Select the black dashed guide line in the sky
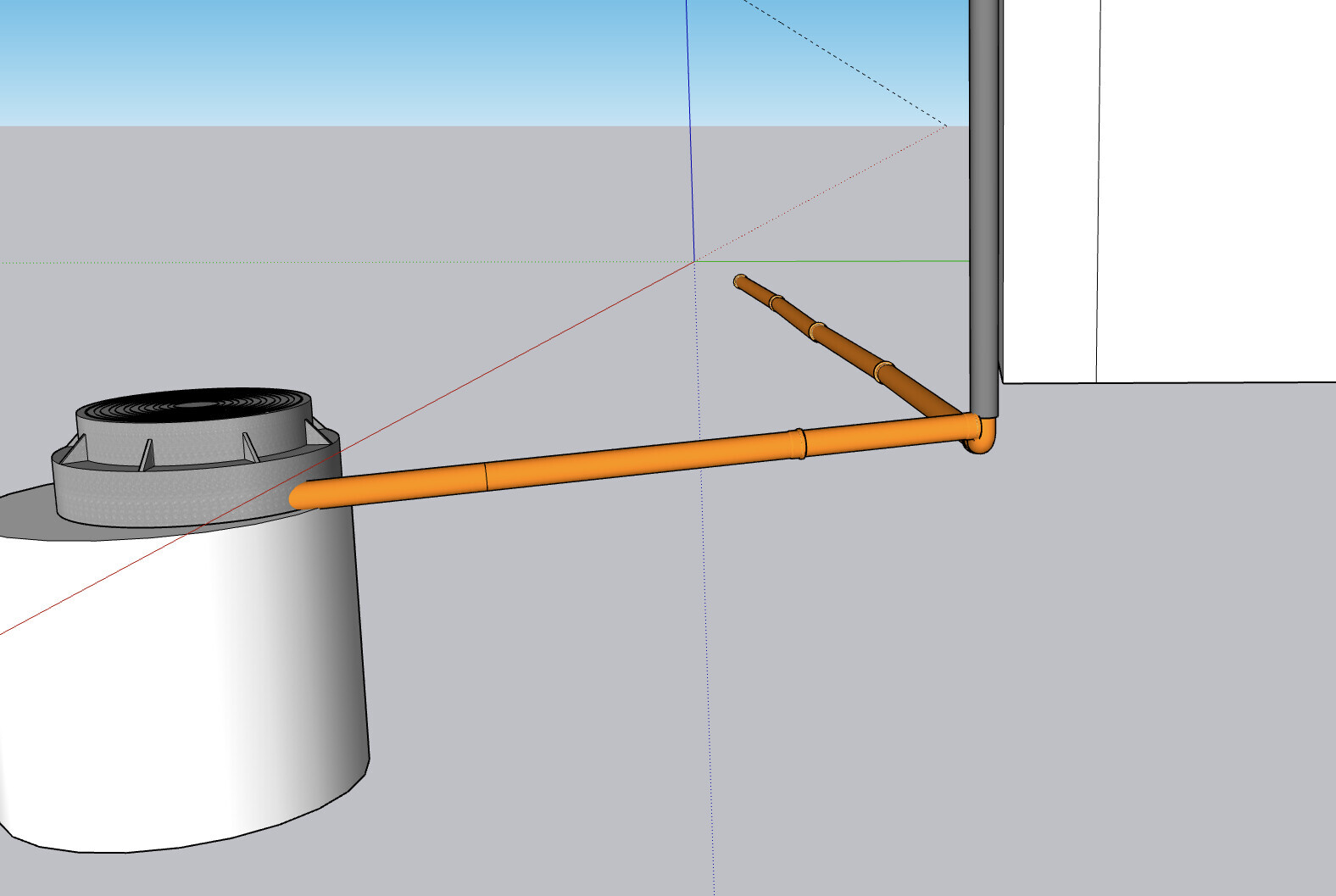Screen dimensions: 1336x896 (848, 64)
